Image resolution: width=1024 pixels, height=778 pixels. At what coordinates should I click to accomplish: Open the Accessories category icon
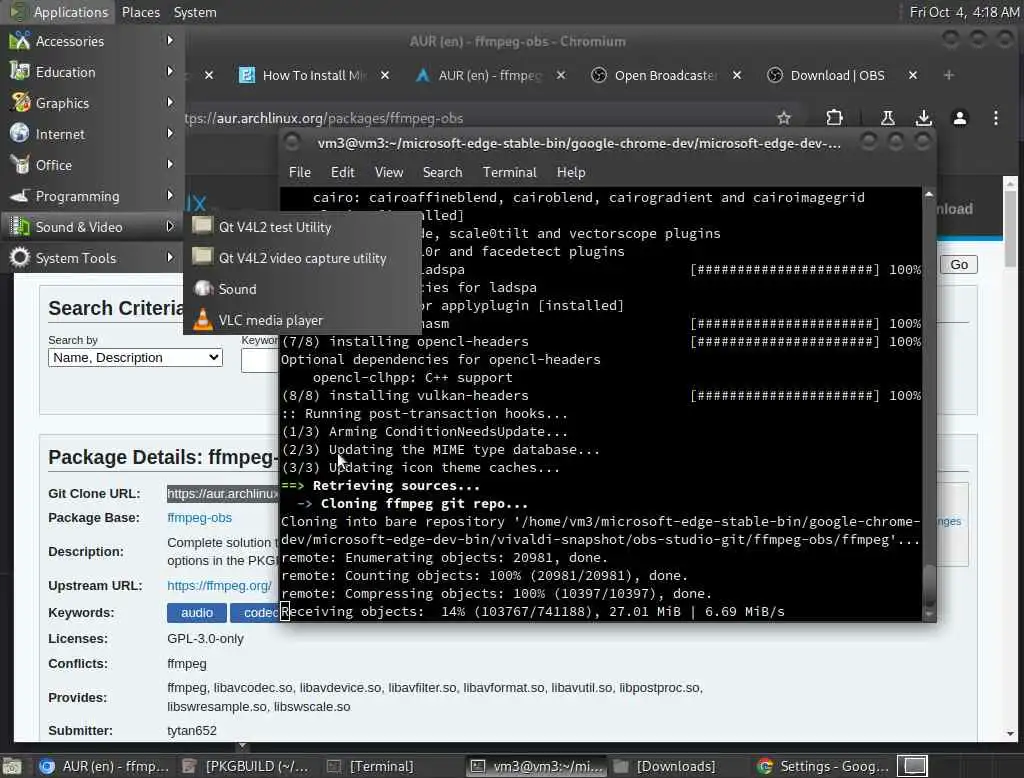pyautogui.click(x=20, y=41)
